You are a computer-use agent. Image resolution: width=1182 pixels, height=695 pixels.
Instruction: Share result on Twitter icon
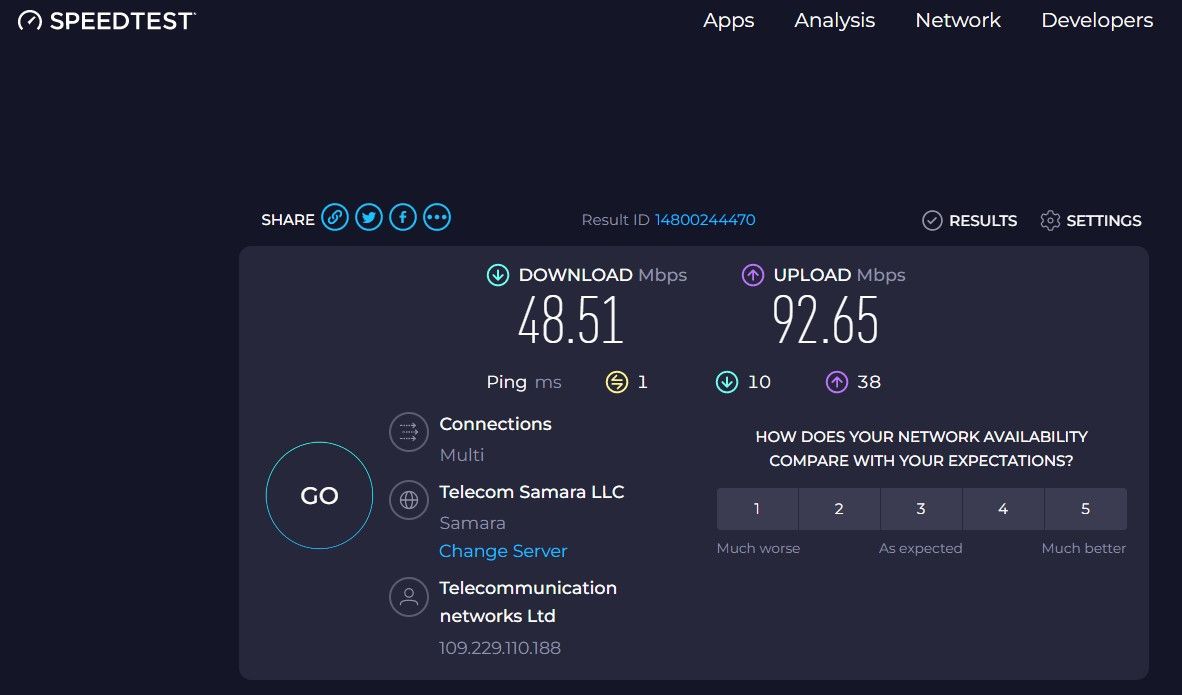(369, 218)
